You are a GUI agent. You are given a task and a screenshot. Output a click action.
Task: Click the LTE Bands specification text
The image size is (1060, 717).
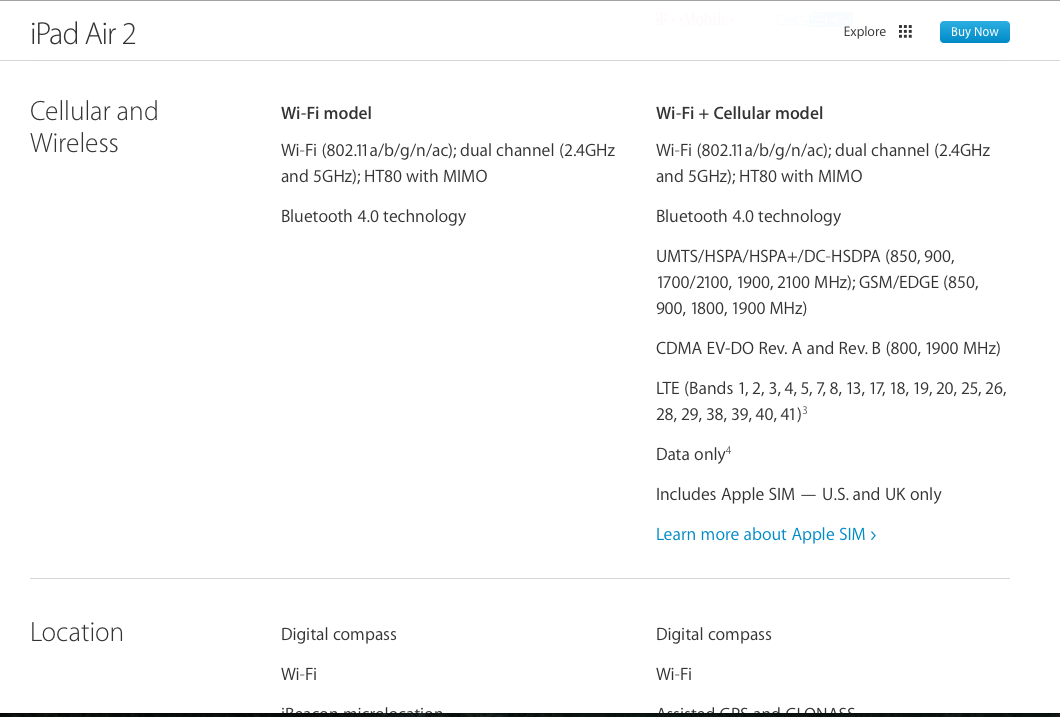832,401
